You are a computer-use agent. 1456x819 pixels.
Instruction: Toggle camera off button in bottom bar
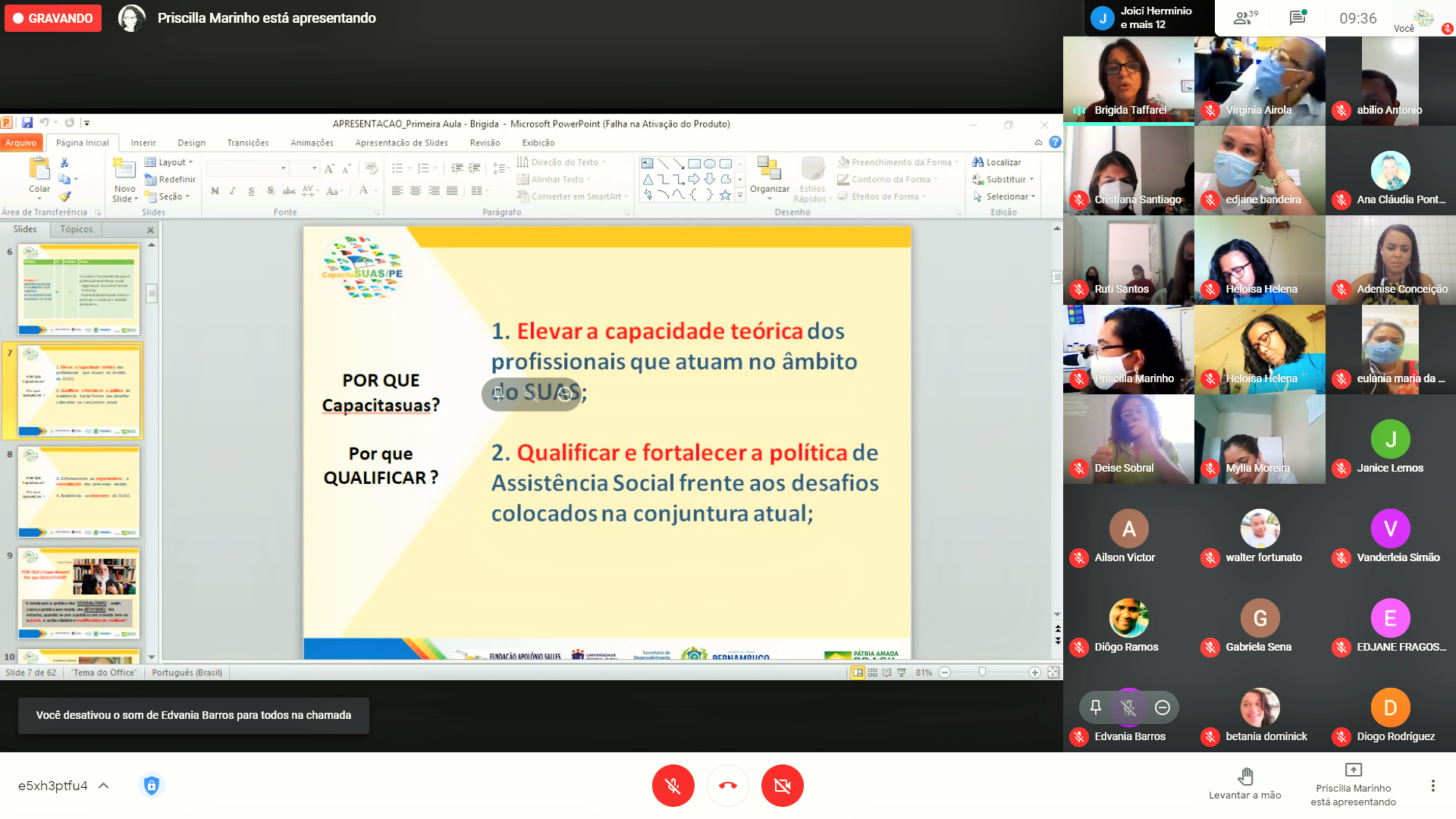click(782, 786)
